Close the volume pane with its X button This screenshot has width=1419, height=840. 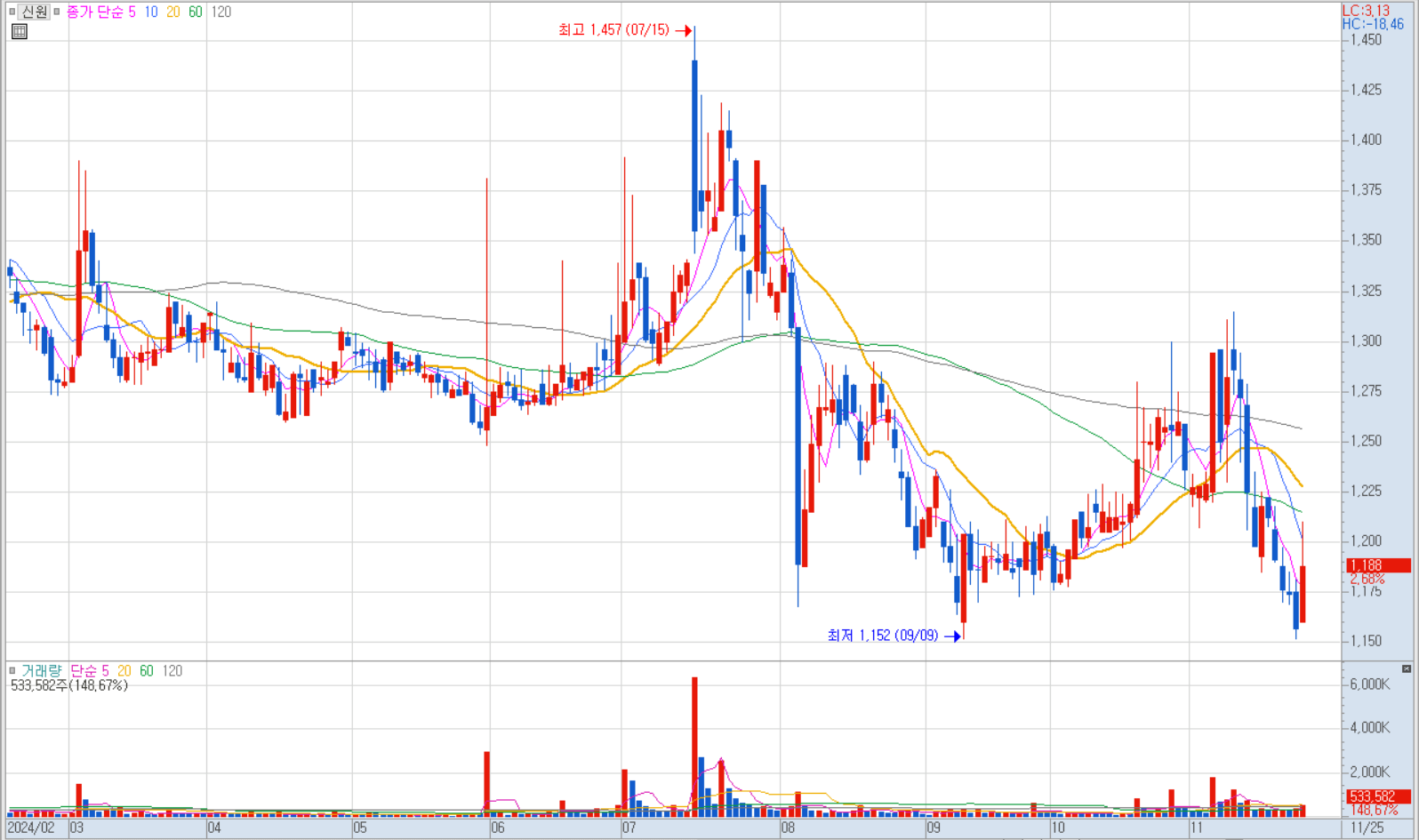click(1407, 668)
